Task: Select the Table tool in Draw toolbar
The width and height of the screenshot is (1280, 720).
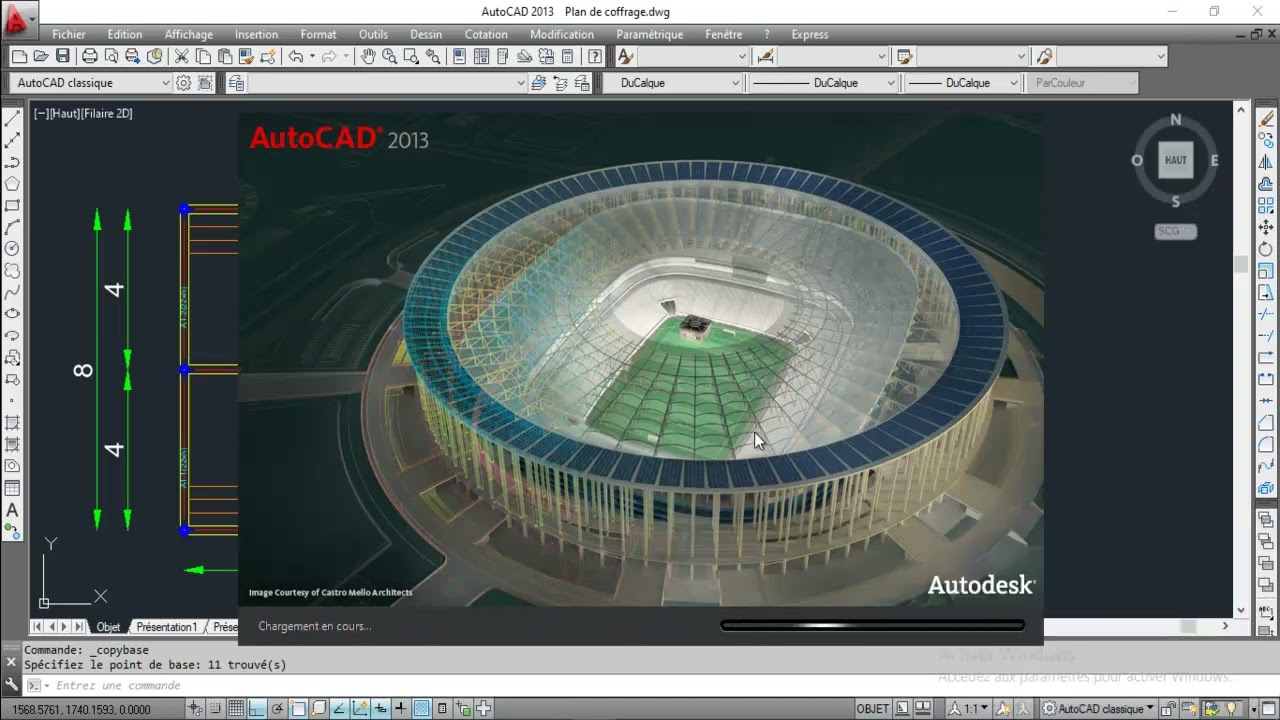Action: [13, 489]
